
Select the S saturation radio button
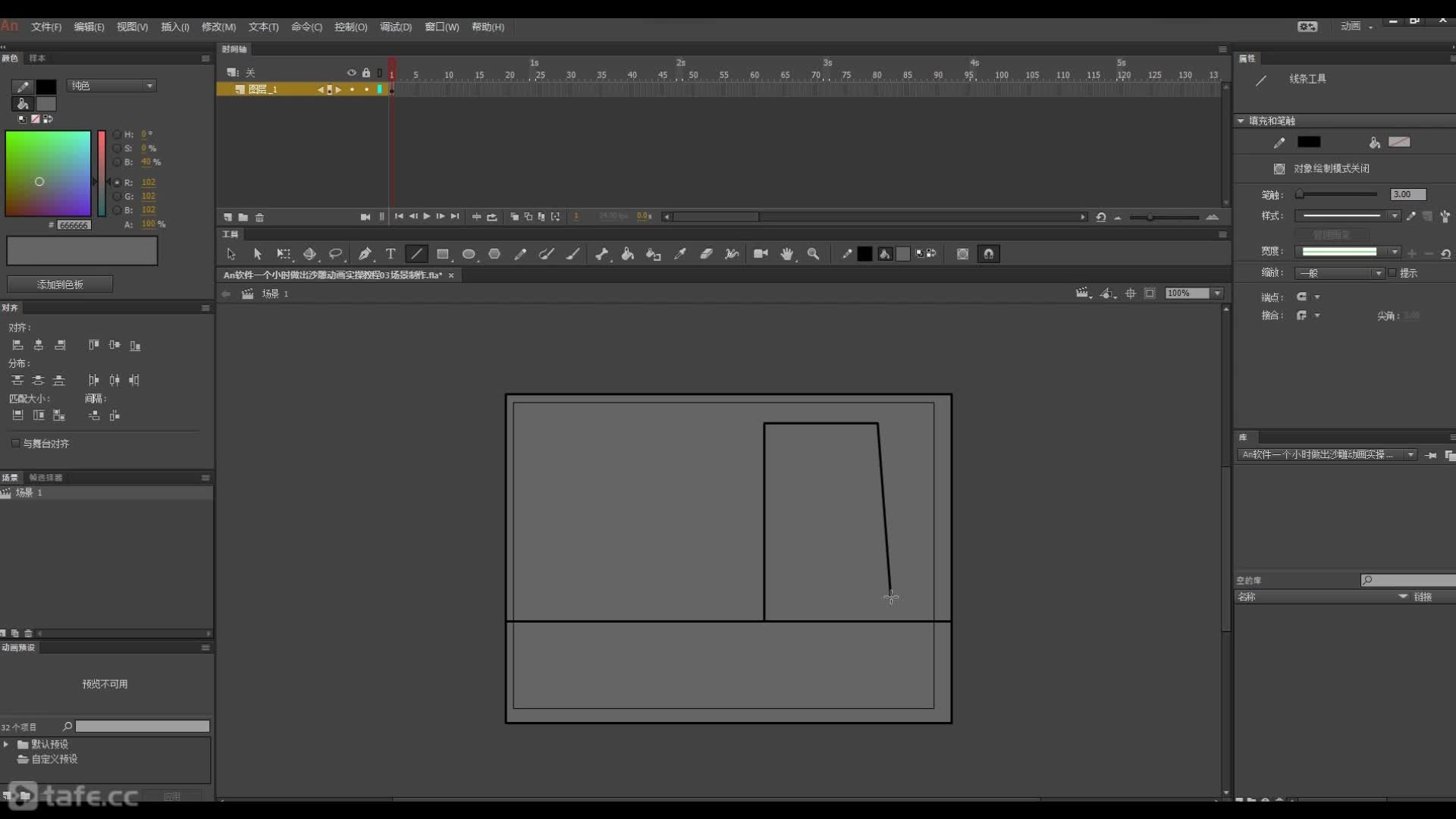pos(117,148)
